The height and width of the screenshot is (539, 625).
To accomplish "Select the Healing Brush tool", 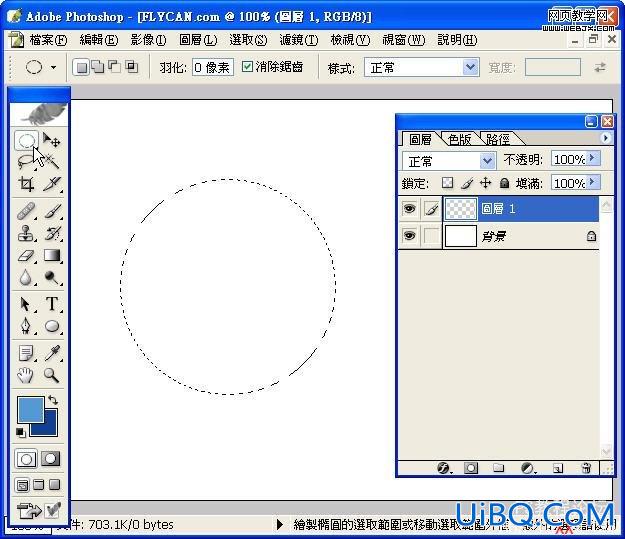I will coord(26,211).
